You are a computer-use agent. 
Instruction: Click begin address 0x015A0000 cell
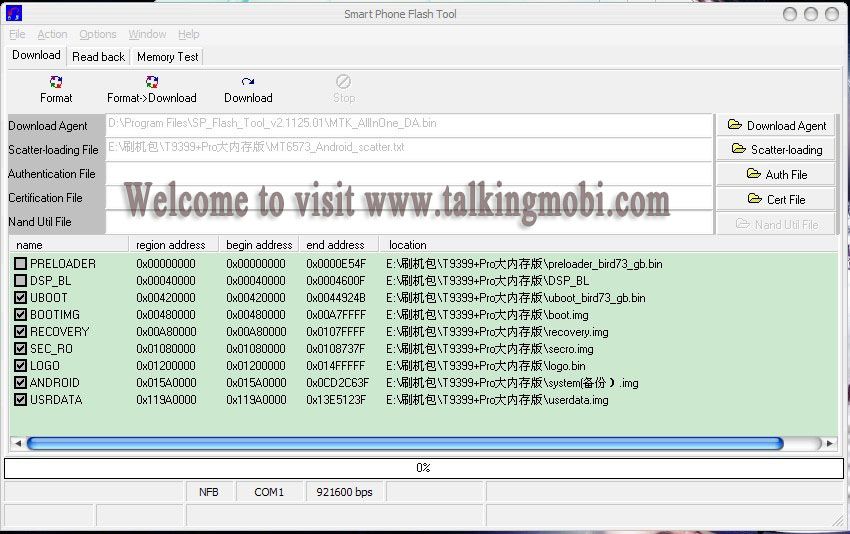(x=256, y=383)
